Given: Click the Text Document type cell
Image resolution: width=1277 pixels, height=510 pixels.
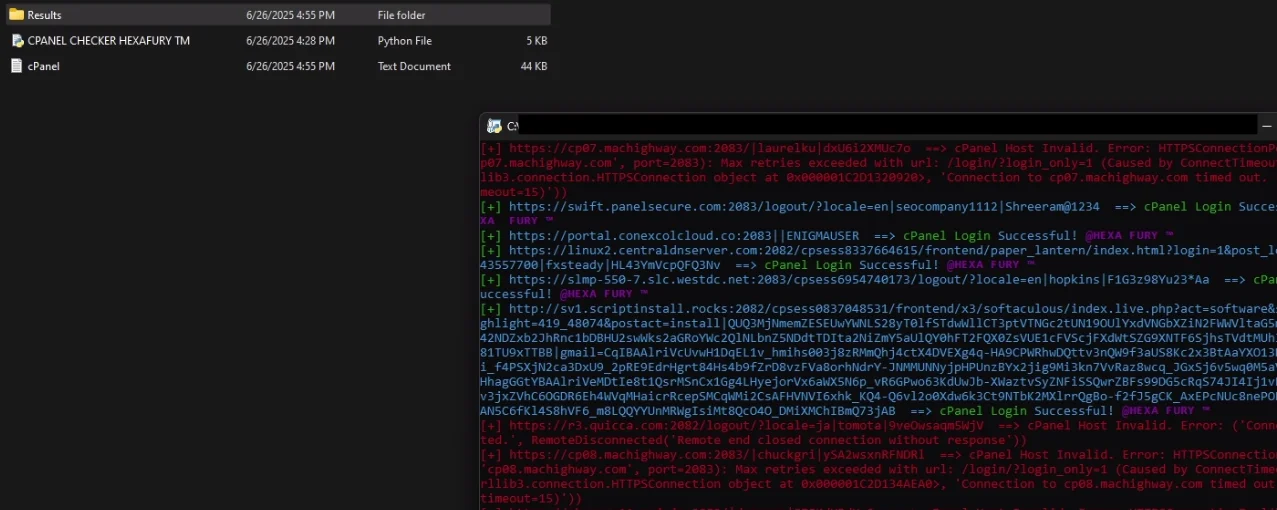Looking at the screenshot, I should click(x=414, y=66).
